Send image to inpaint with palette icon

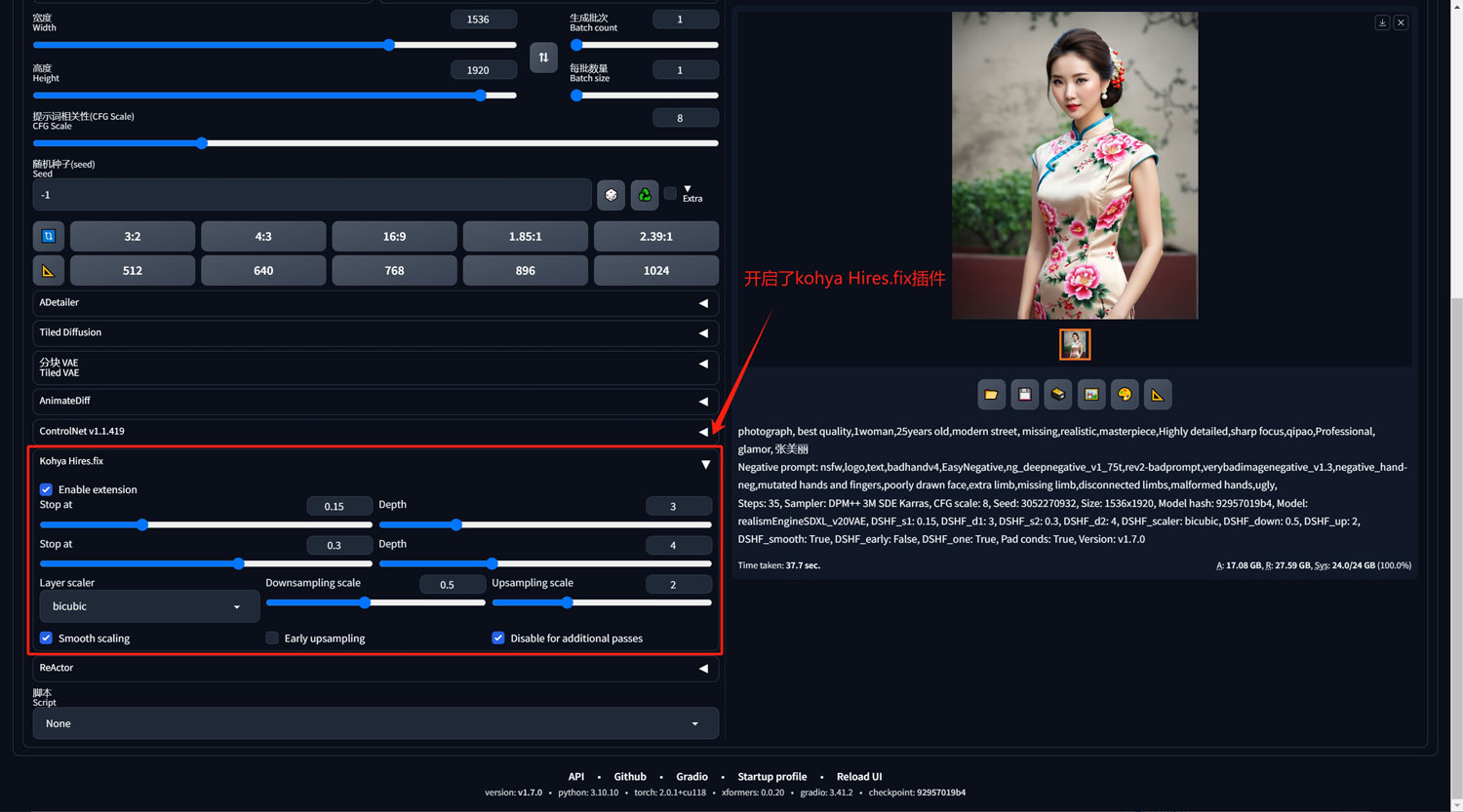coord(1125,395)
